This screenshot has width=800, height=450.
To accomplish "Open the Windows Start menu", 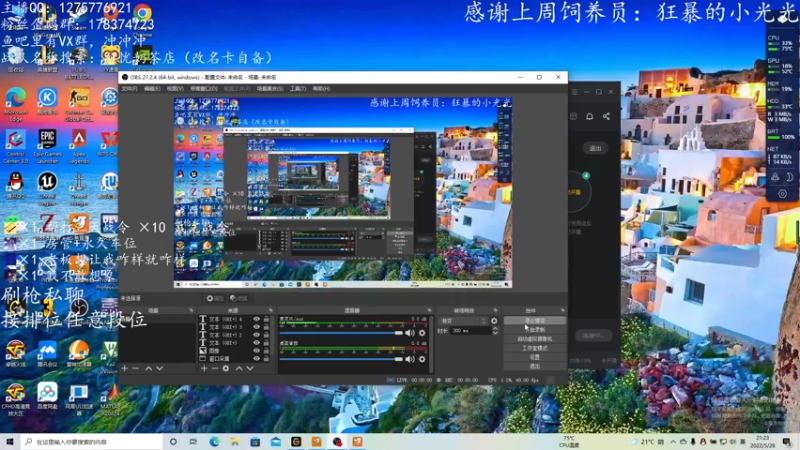I will pos(10,441).
